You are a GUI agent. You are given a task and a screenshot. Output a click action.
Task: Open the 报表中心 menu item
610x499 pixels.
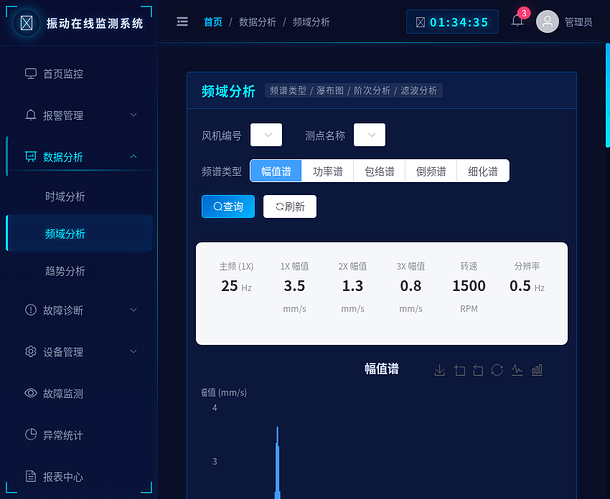pos(79,476)
